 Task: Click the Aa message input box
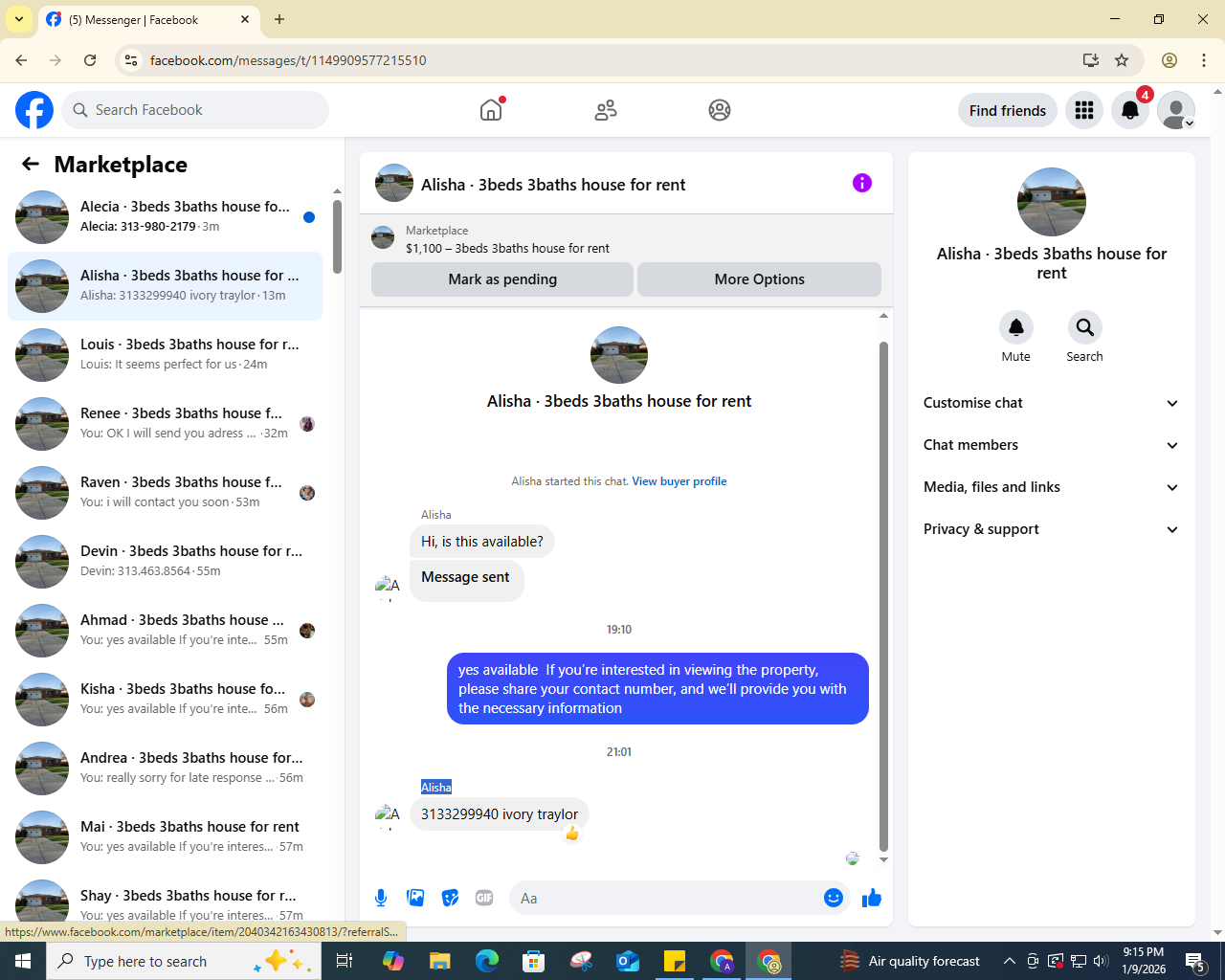point(666,898)
